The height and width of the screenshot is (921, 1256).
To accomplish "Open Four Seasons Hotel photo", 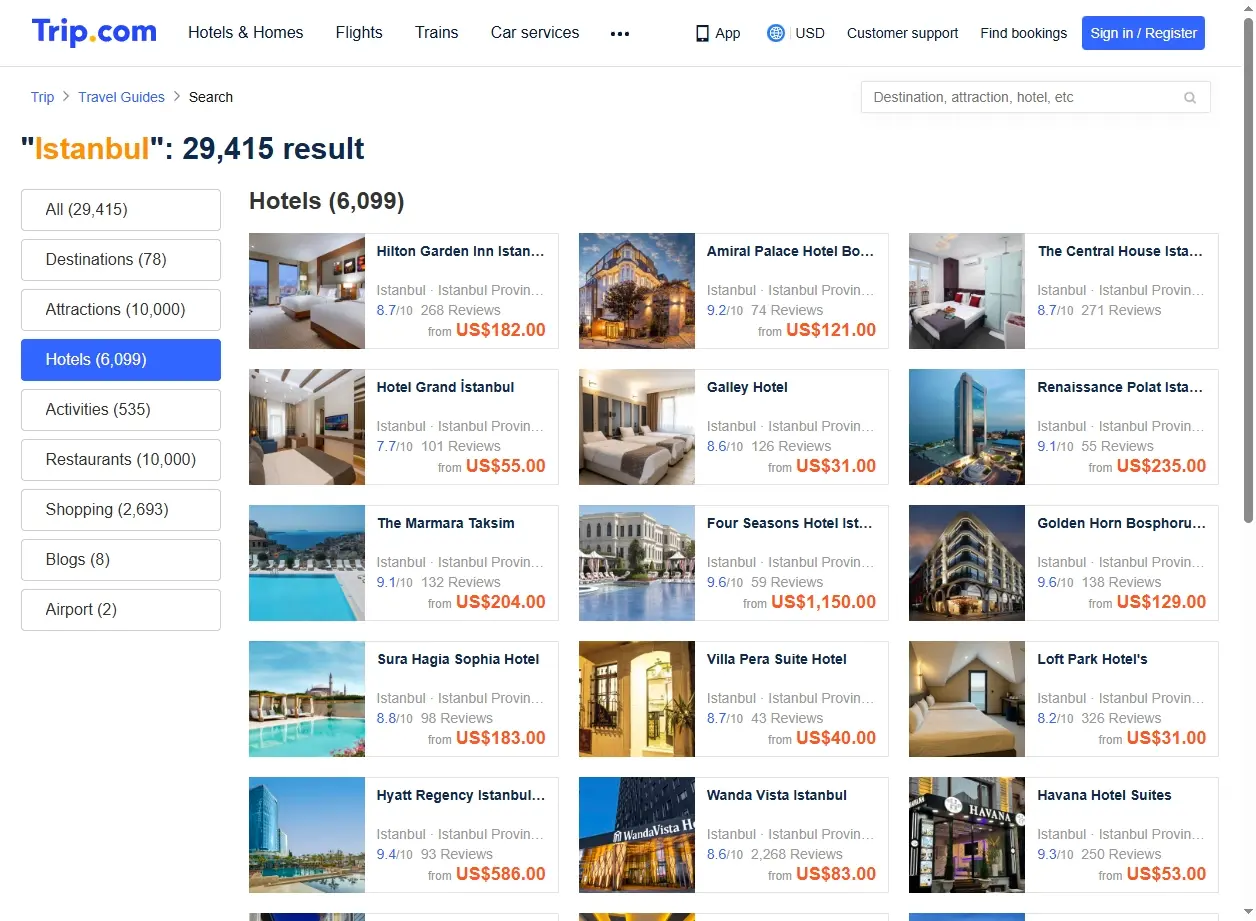I will pos(637,563).
